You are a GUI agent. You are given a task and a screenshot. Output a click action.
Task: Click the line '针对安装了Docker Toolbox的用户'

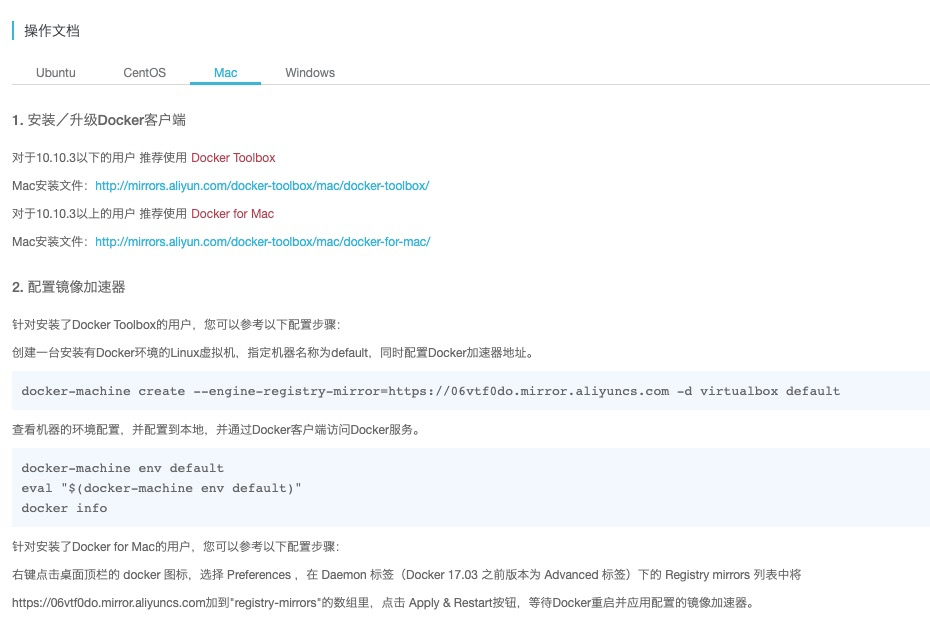pos(176,325)
